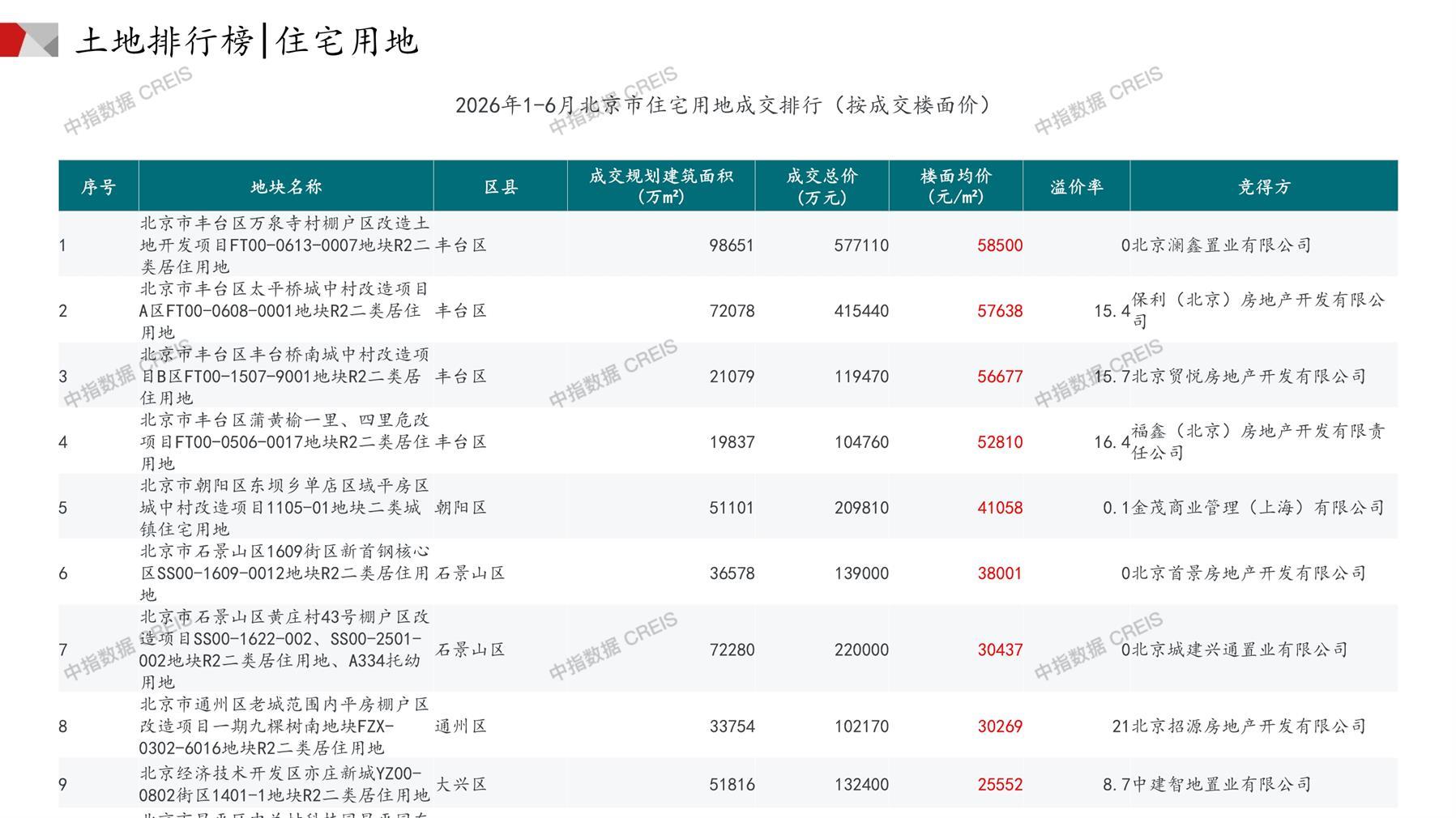Select the 黄庄村43号棚户区改造 plot name

click(284, 650)
